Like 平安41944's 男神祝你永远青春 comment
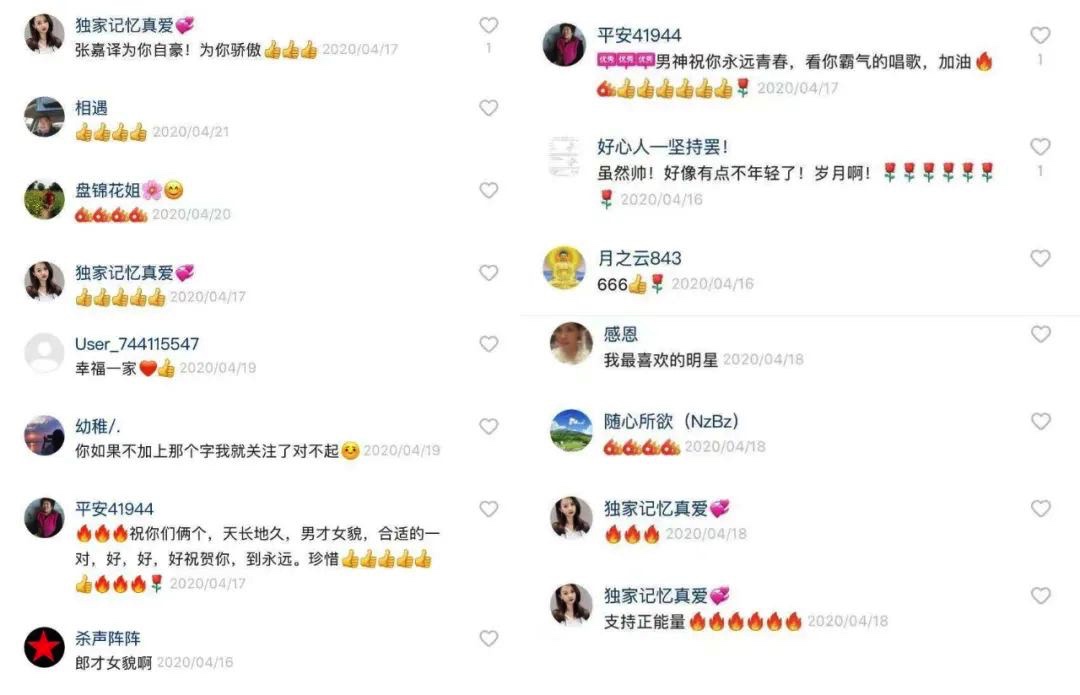 point(1040,35)
